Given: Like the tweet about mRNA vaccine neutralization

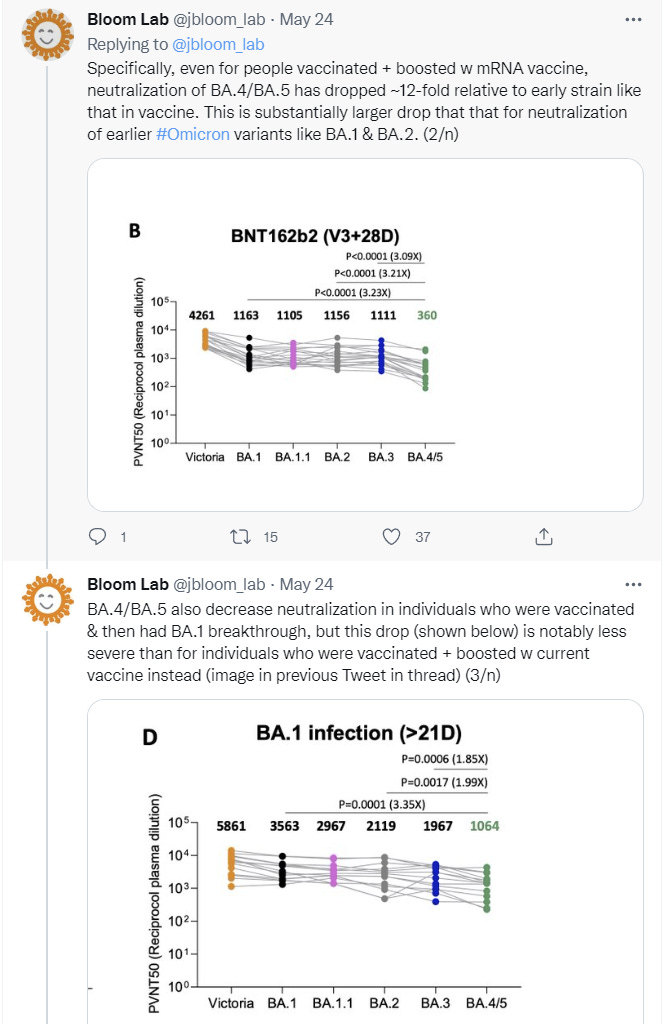Looking at the screenshot, I should click(393, 537).
